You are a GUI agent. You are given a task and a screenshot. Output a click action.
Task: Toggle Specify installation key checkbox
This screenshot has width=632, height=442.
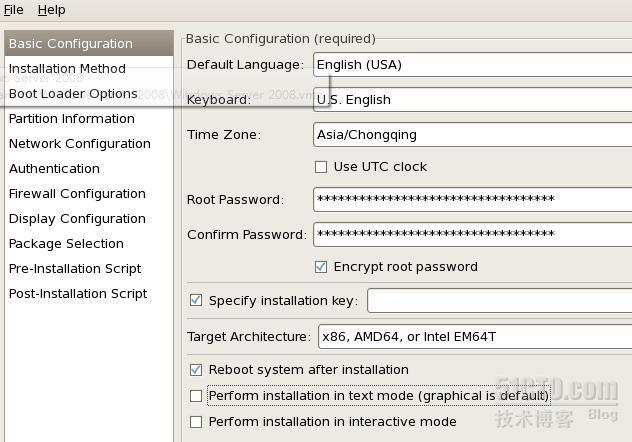tap(196, 300)
